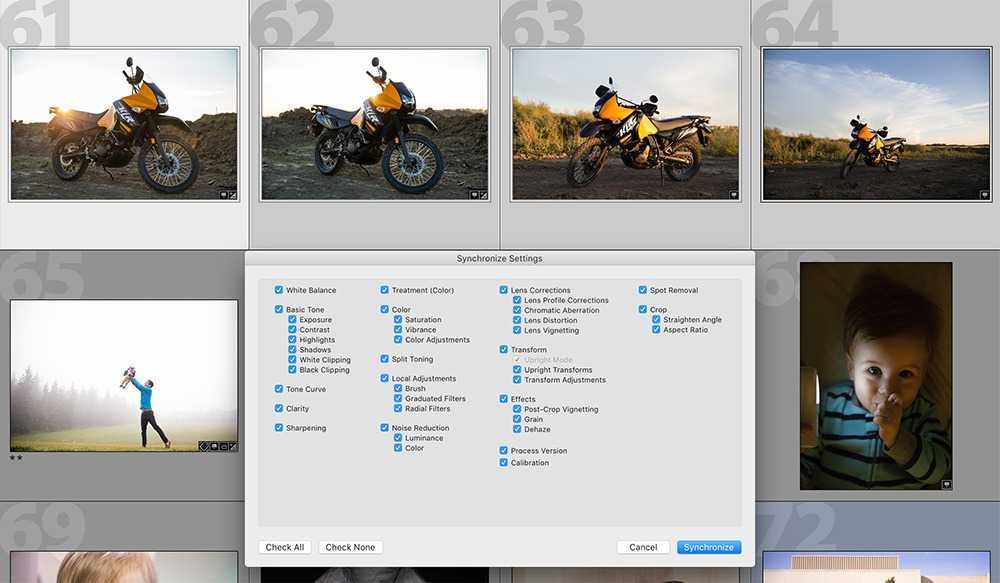Select the sky motorcycle thumbnail 64
The height and width of the screenshot is (583, 1000).
[875, 123]
